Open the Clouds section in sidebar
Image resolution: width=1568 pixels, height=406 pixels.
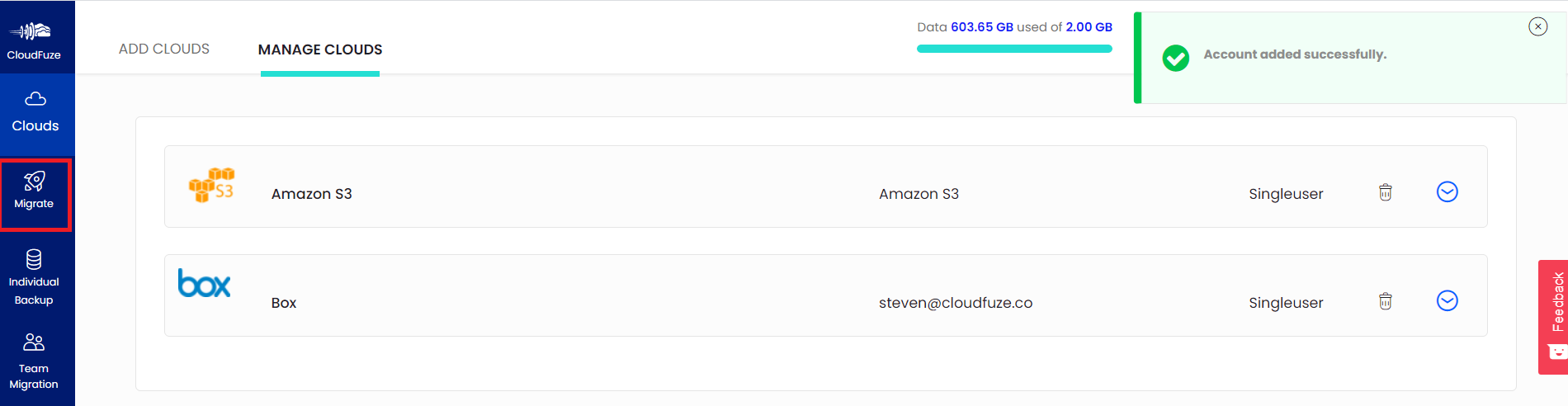tap(35, 113)
